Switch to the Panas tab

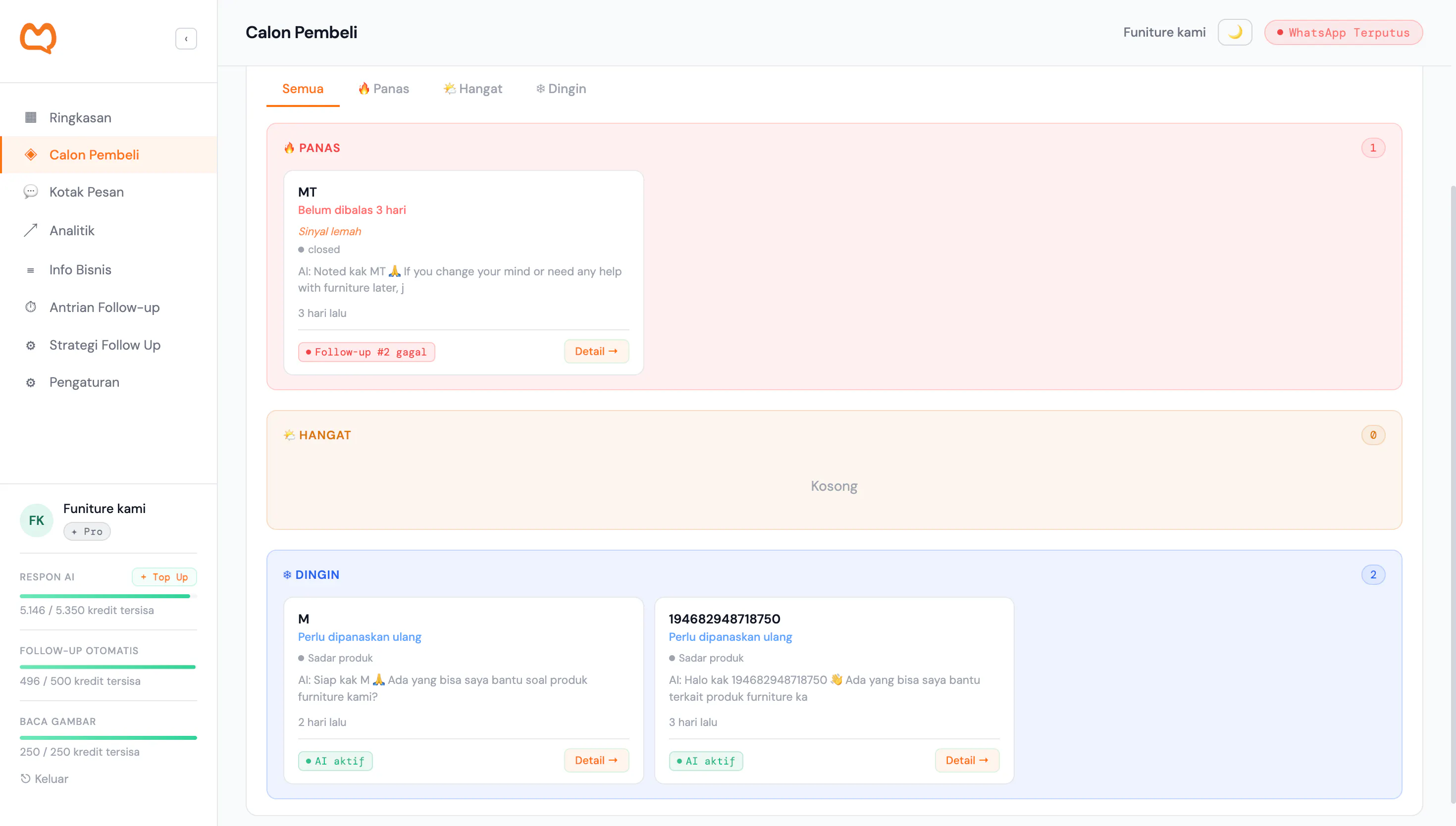click(383, 89)
